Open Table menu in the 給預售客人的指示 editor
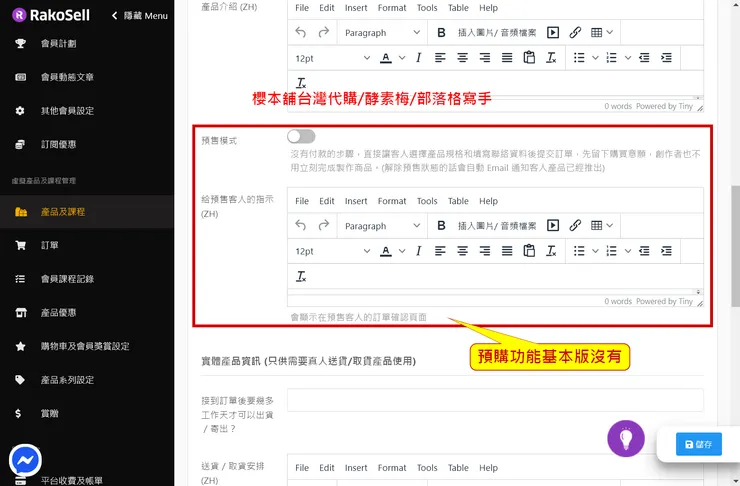The width and height of the screenshot is (740, 486). (x=458, y=201)
